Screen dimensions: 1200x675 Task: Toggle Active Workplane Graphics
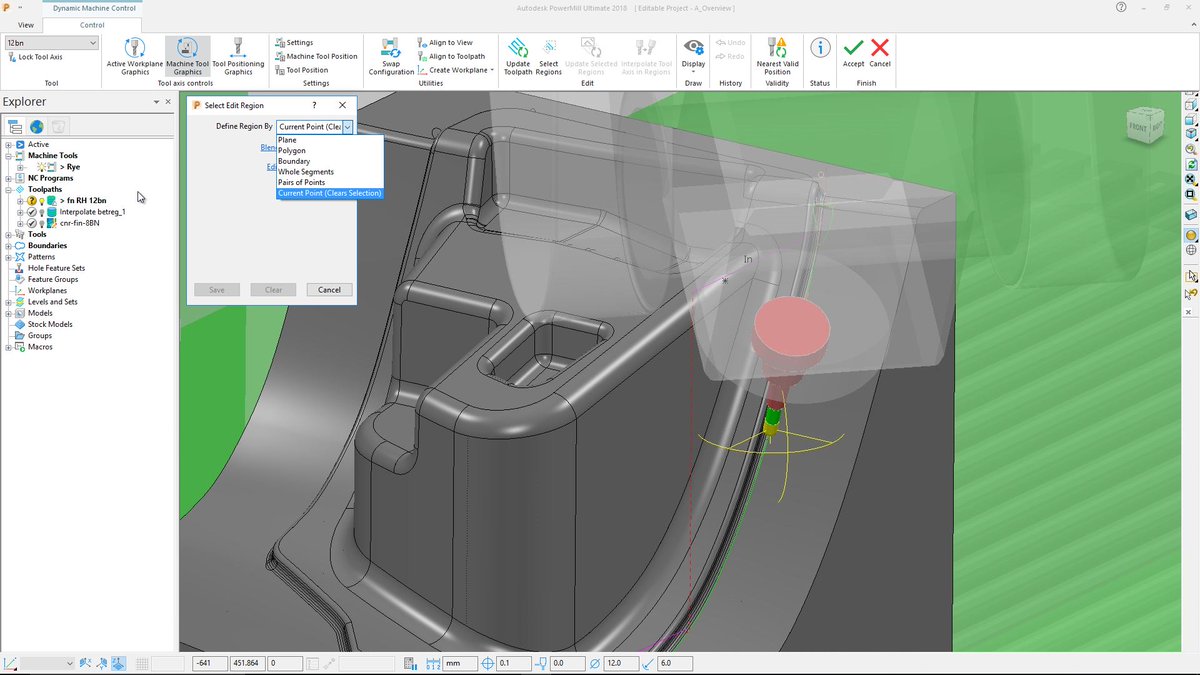[x=135, y=56]
